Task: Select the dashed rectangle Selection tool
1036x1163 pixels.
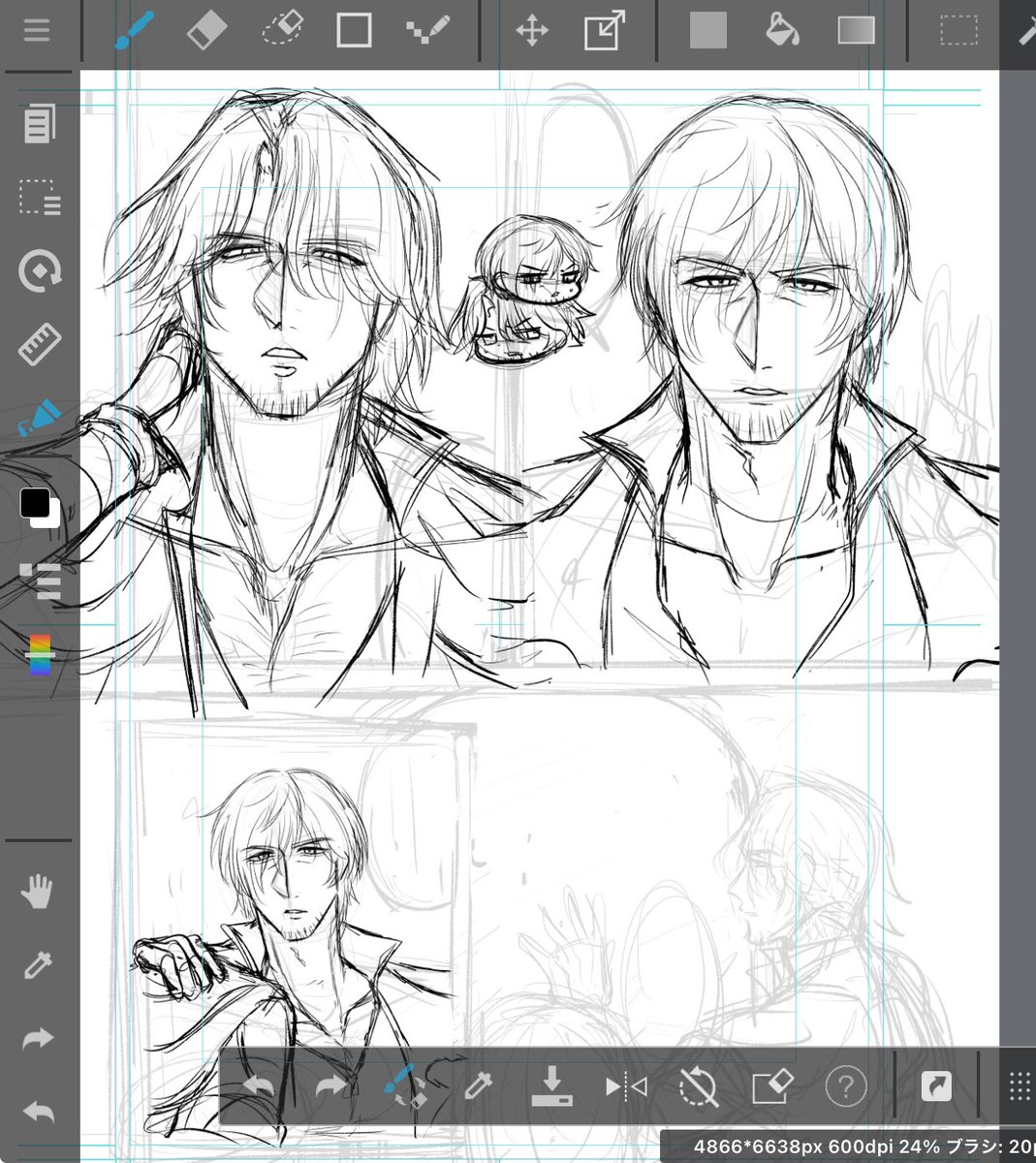Action: [958, 30]
